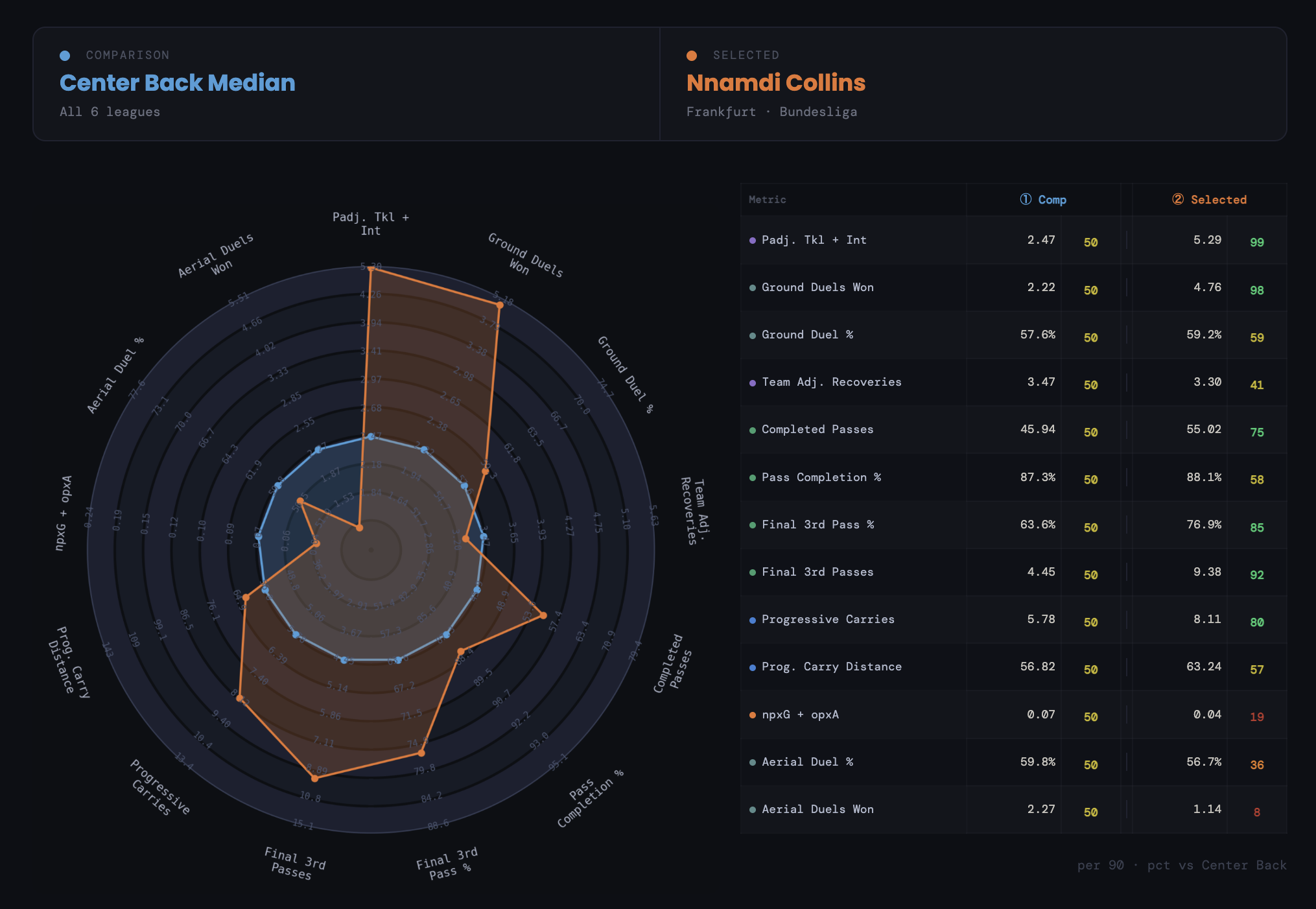Click the Team Adj. Recoveries axis label
Viewport: 1316px width, 909px height.
(696, 512)
